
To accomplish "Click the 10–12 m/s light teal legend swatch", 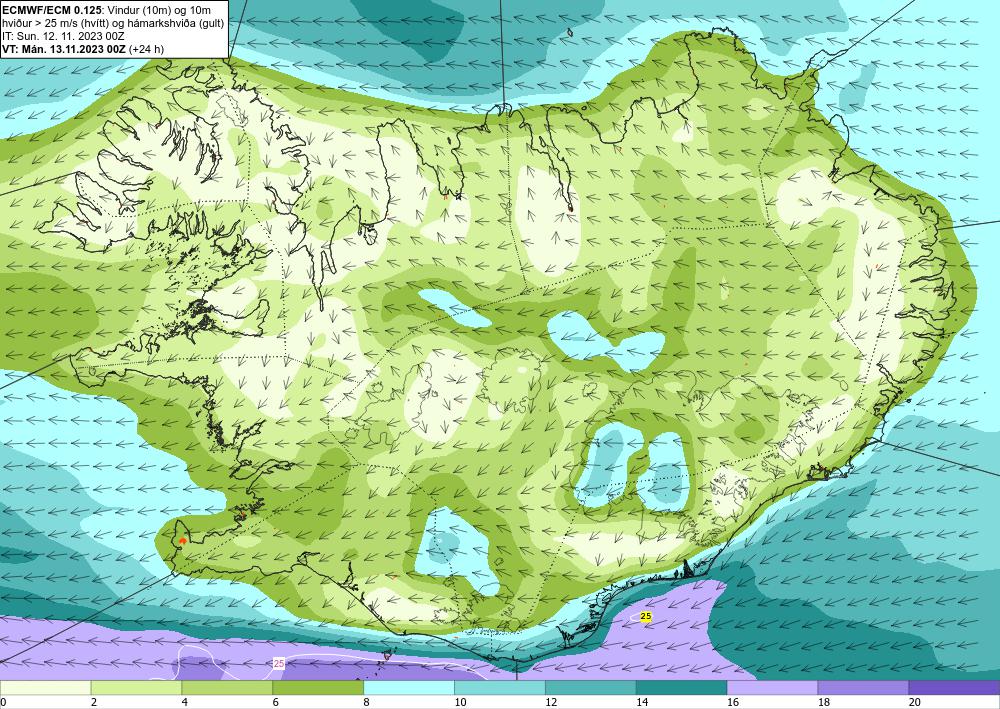I will [499, 688].
